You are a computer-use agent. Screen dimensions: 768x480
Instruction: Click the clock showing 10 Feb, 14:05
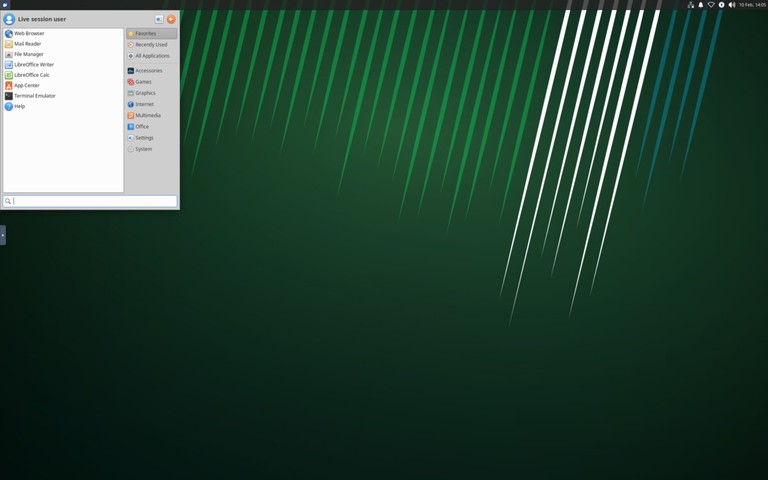point(752,4)
